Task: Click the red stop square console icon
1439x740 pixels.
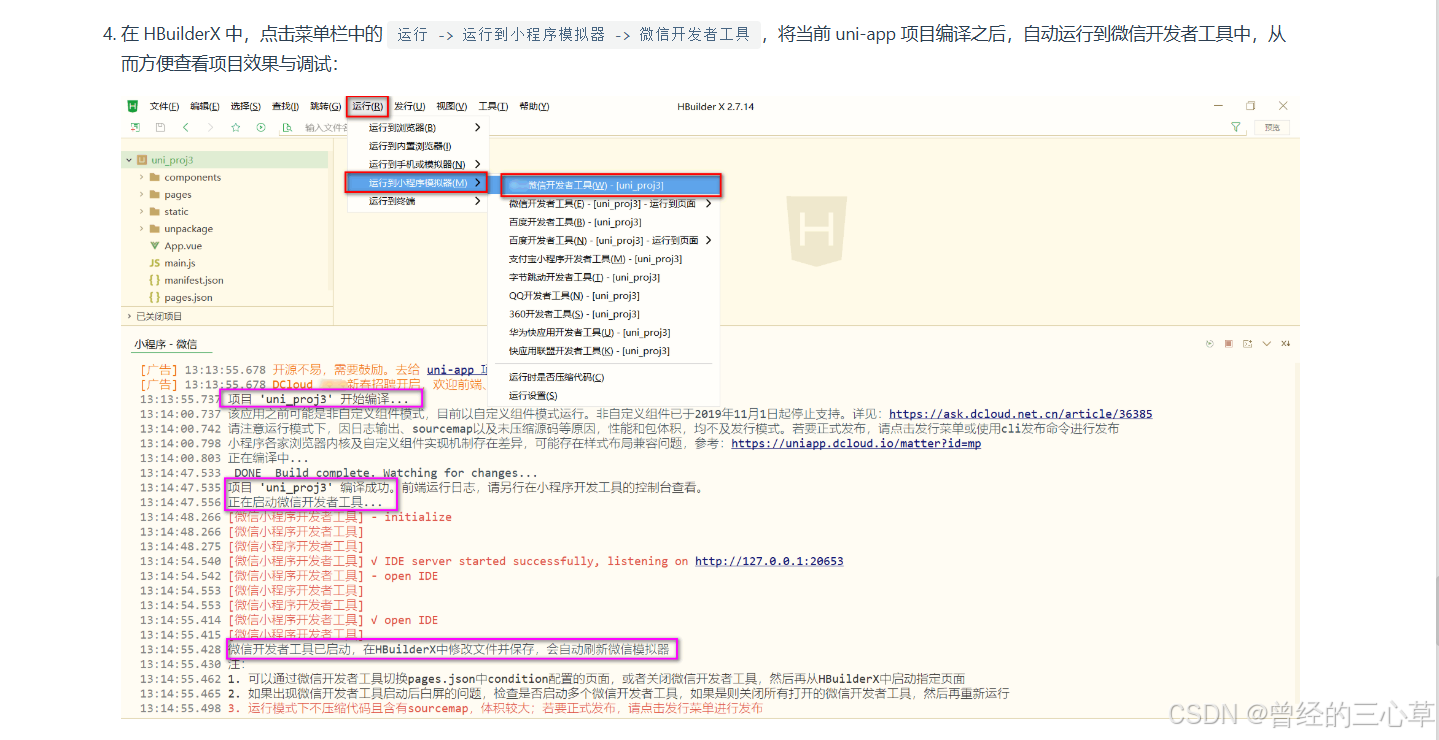Action: tap(1228, 343)
